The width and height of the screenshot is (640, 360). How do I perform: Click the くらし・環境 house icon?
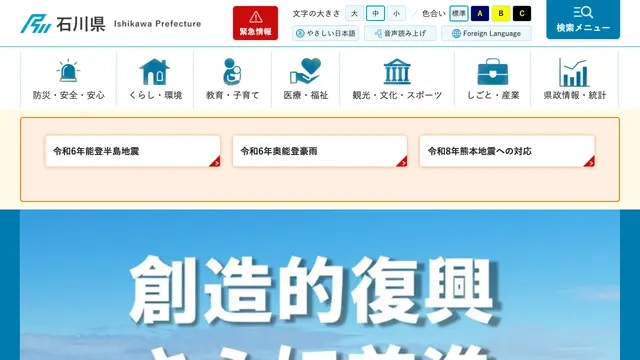(155, 72)
